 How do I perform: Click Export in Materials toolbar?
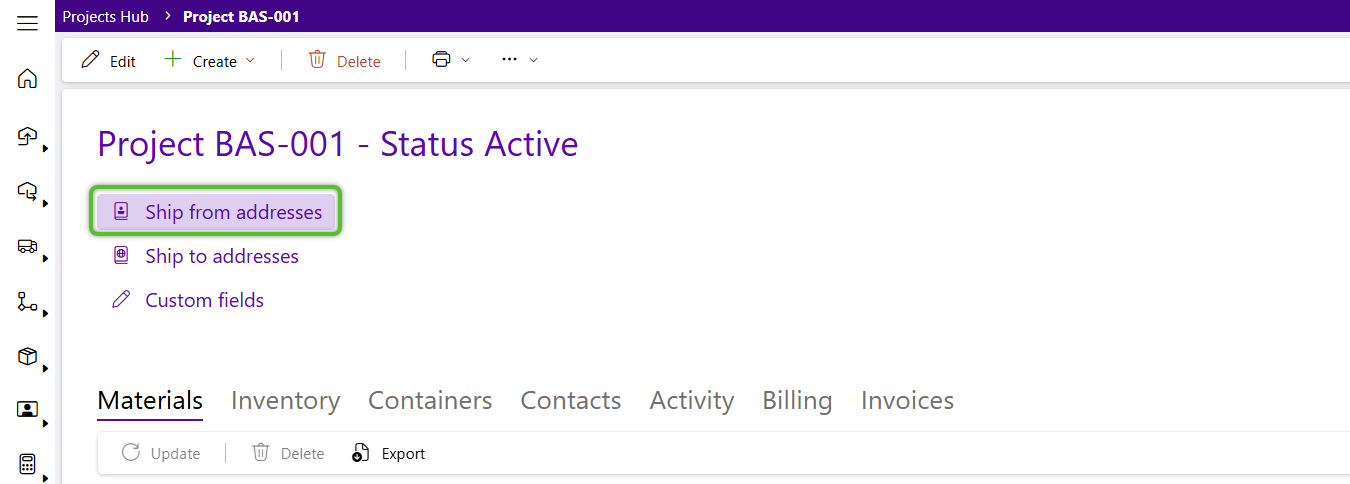[389, 453]
